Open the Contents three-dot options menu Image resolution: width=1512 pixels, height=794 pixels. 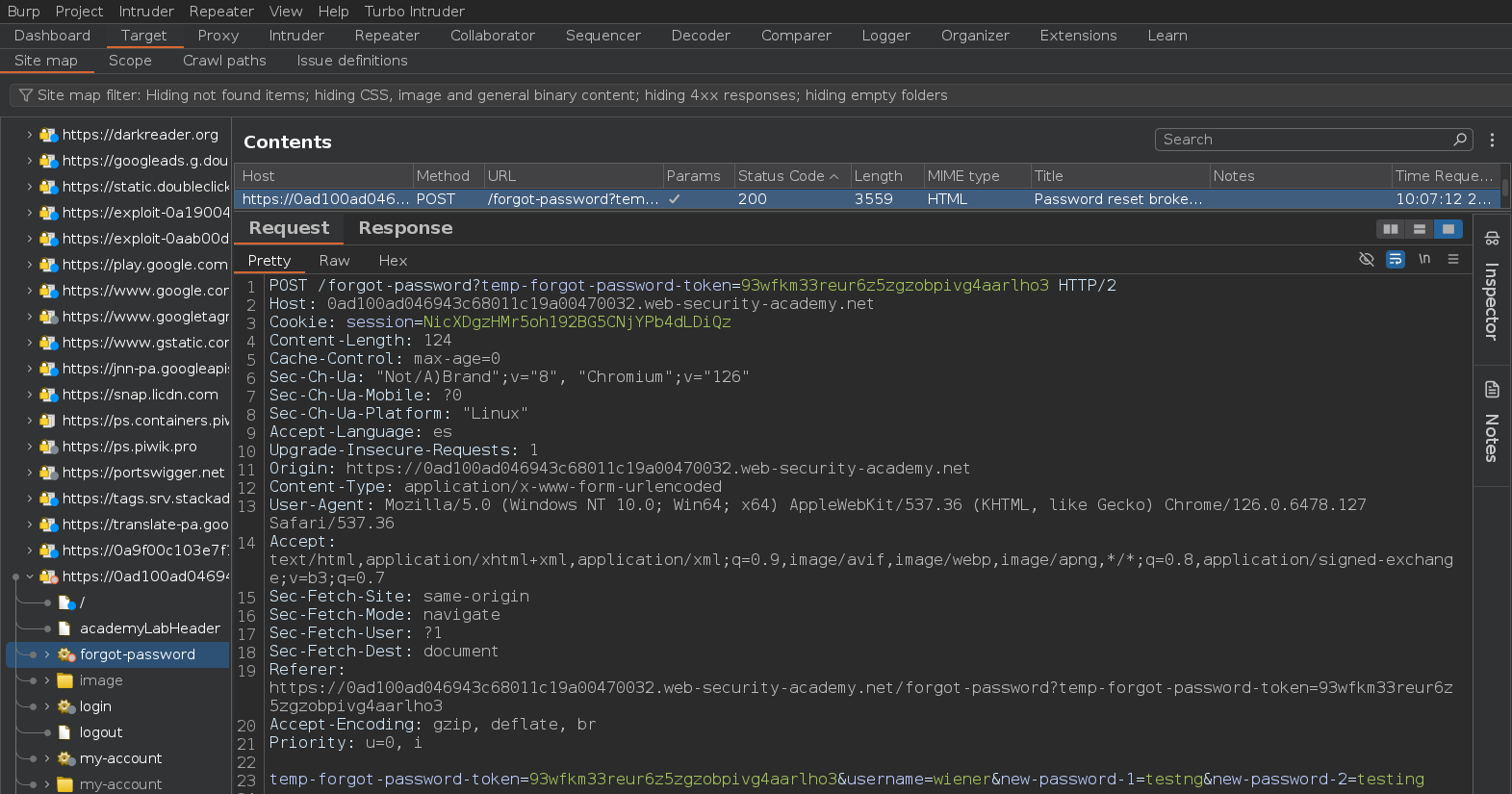pyautogui.click(x=1492, y=141)
